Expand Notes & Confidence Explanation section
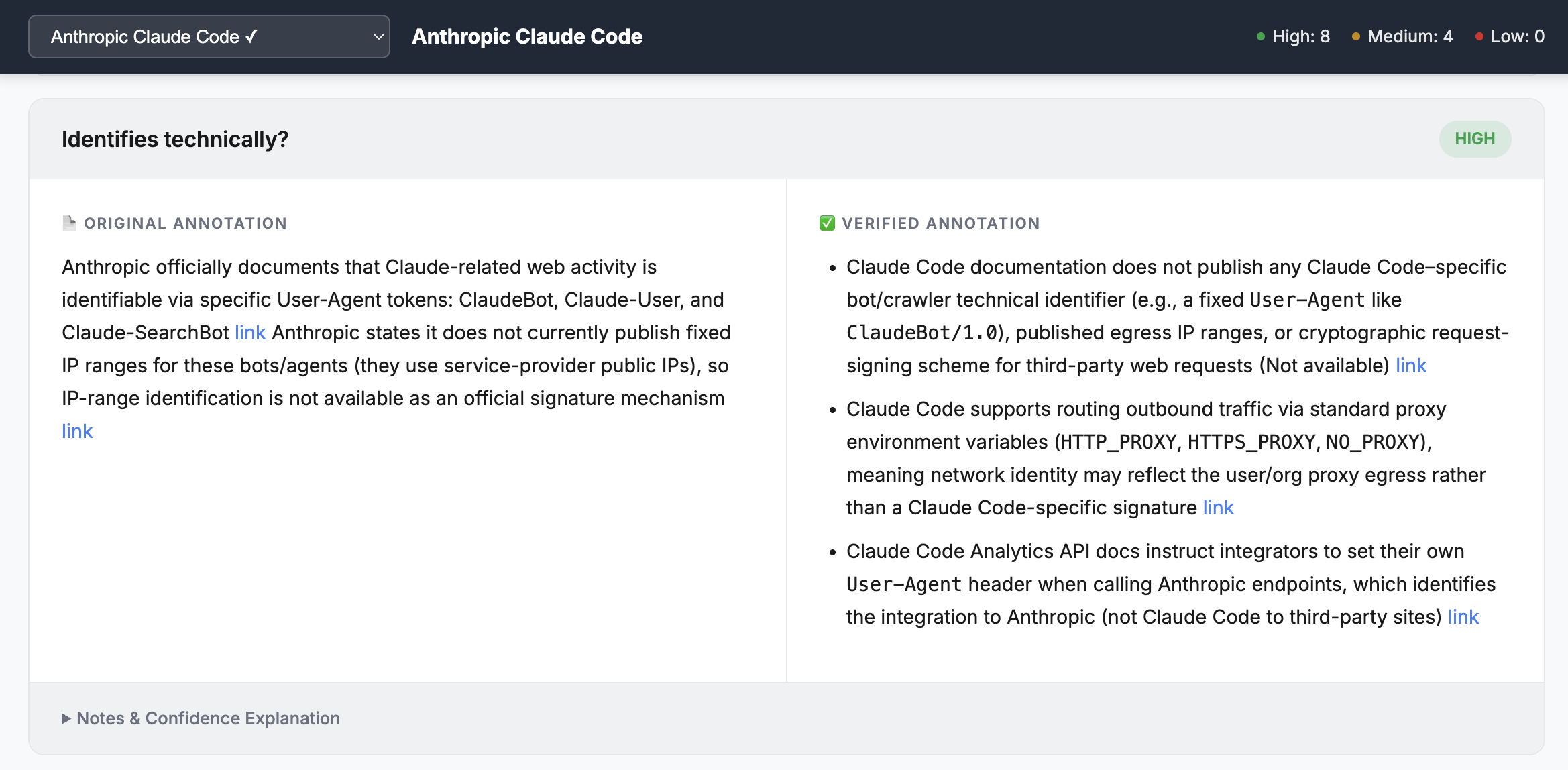 pyautogui.click(x=208, y=718)
